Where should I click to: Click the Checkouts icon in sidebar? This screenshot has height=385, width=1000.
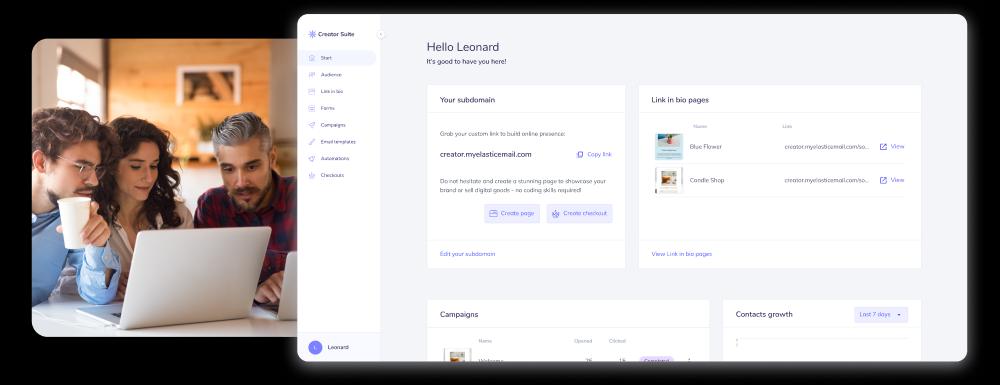point(312,175)
